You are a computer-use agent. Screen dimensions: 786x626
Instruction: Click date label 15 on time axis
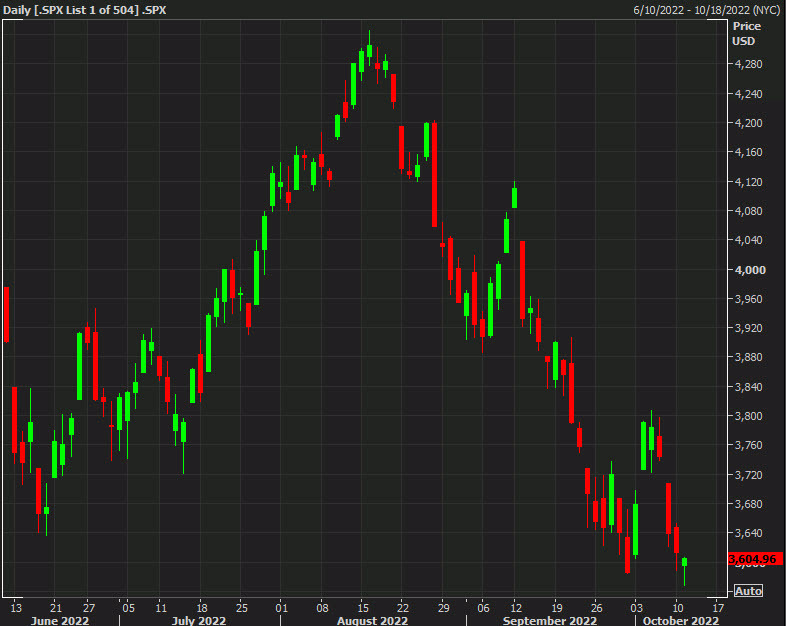(x=363, y=608)
